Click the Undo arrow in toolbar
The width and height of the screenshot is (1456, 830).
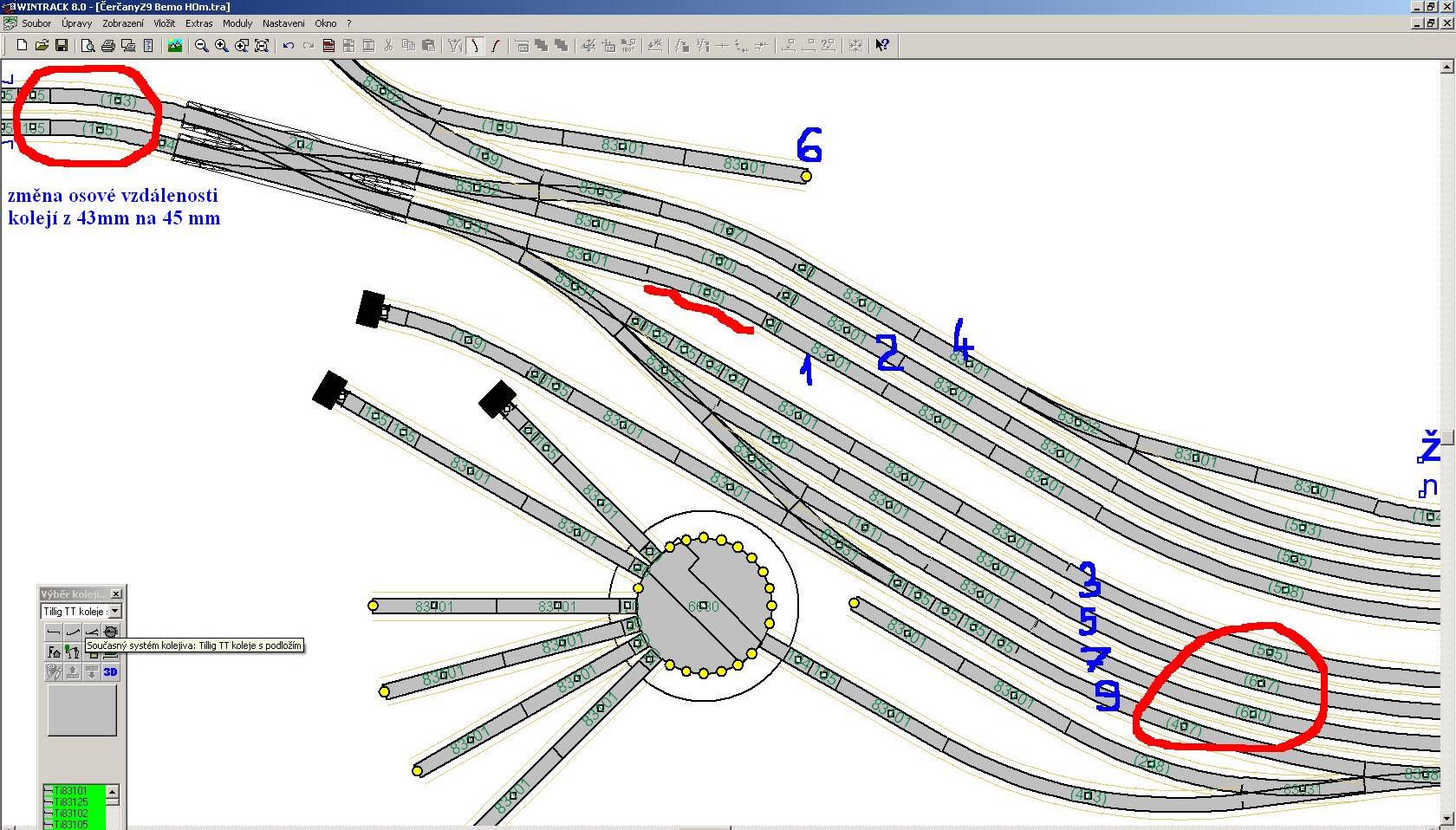[x=289, y=46]
